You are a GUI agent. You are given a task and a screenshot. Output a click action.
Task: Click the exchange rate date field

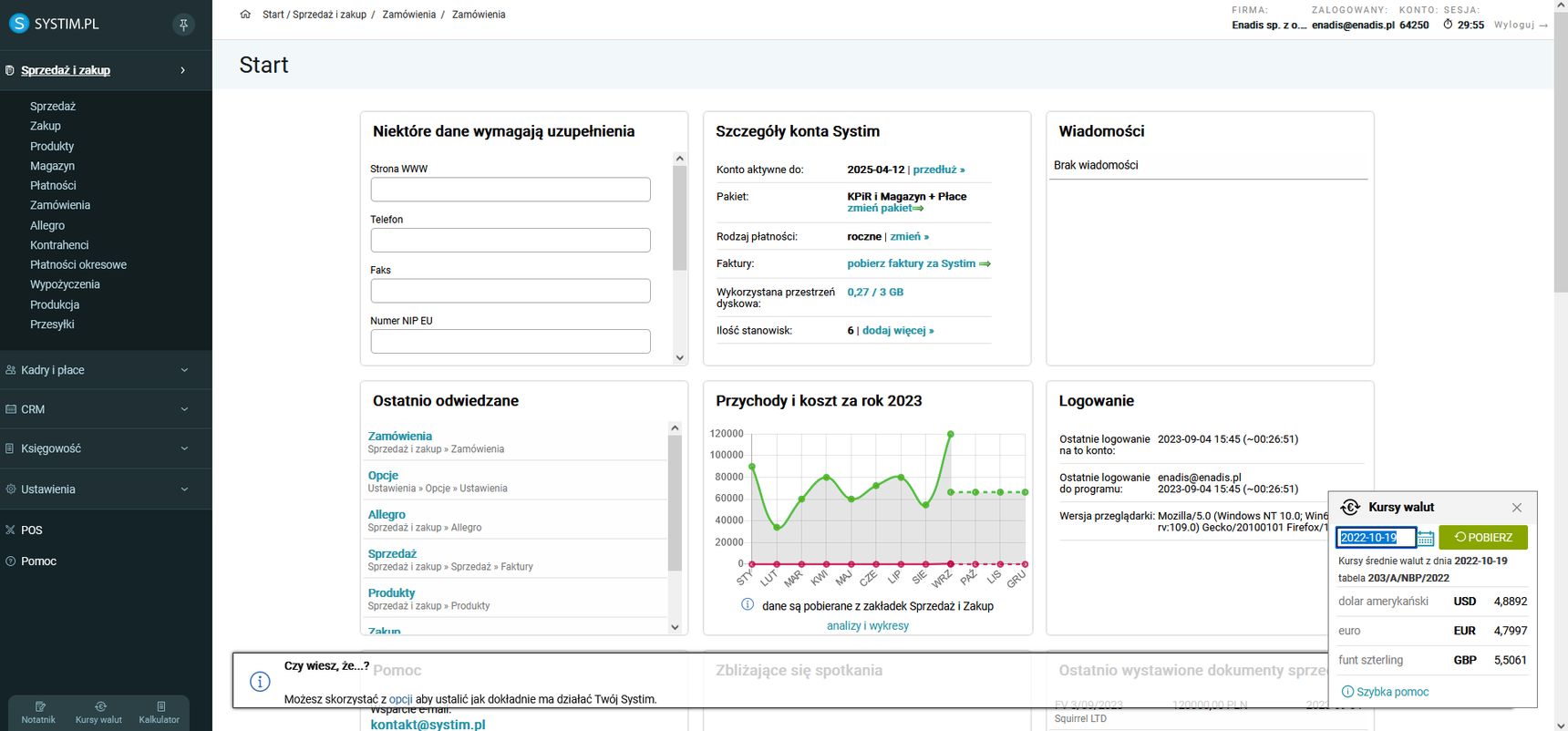(x=1377, y=538)
